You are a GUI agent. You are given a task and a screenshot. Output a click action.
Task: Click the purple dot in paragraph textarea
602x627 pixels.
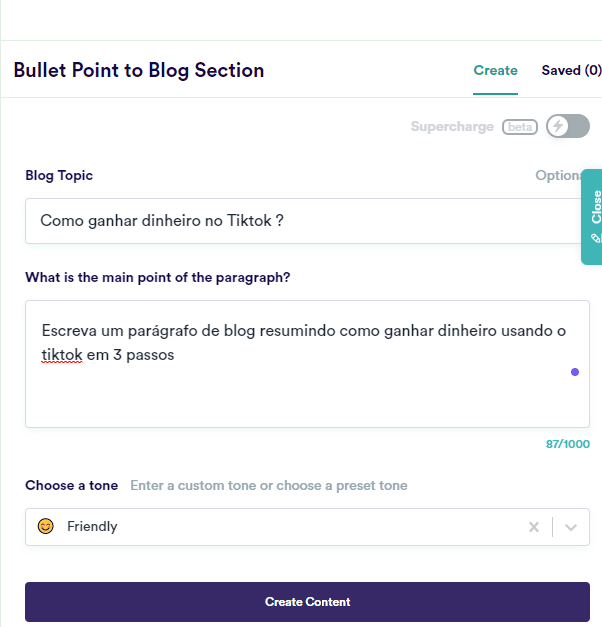pos(575,372)
